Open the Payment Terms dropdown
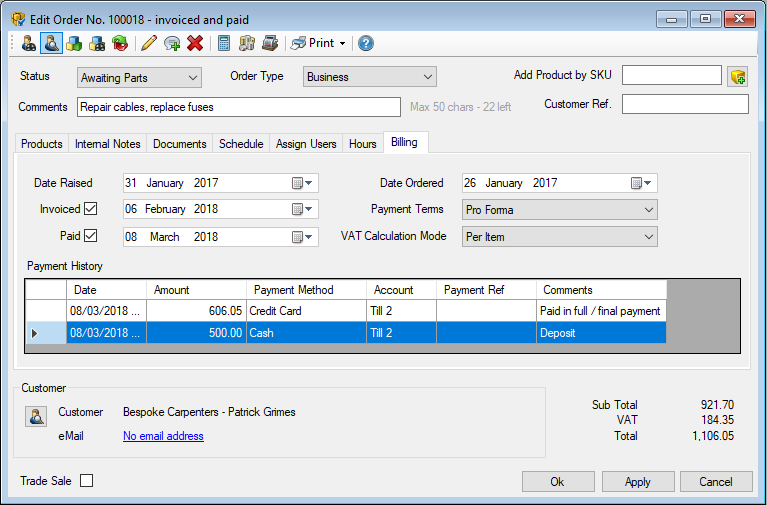 coord(559,210)
